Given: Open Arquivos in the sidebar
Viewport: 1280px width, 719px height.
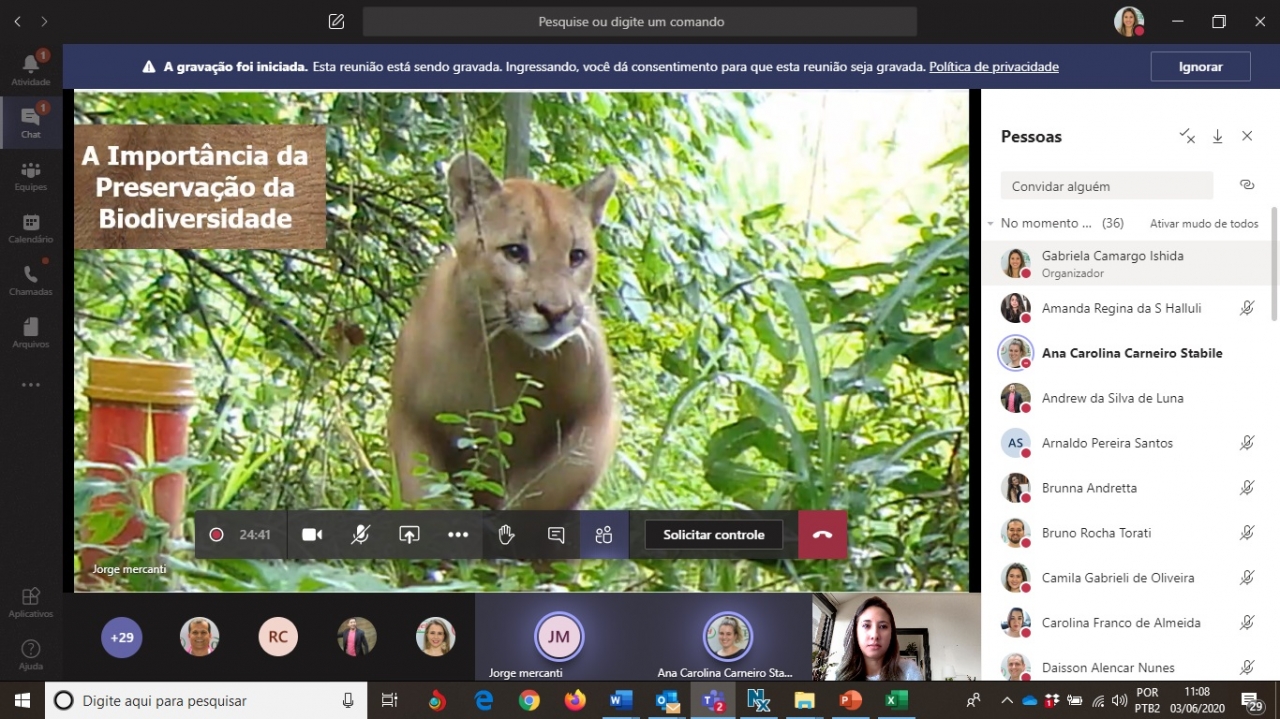Looking at the screenshot, I should [x=31, y=332].
